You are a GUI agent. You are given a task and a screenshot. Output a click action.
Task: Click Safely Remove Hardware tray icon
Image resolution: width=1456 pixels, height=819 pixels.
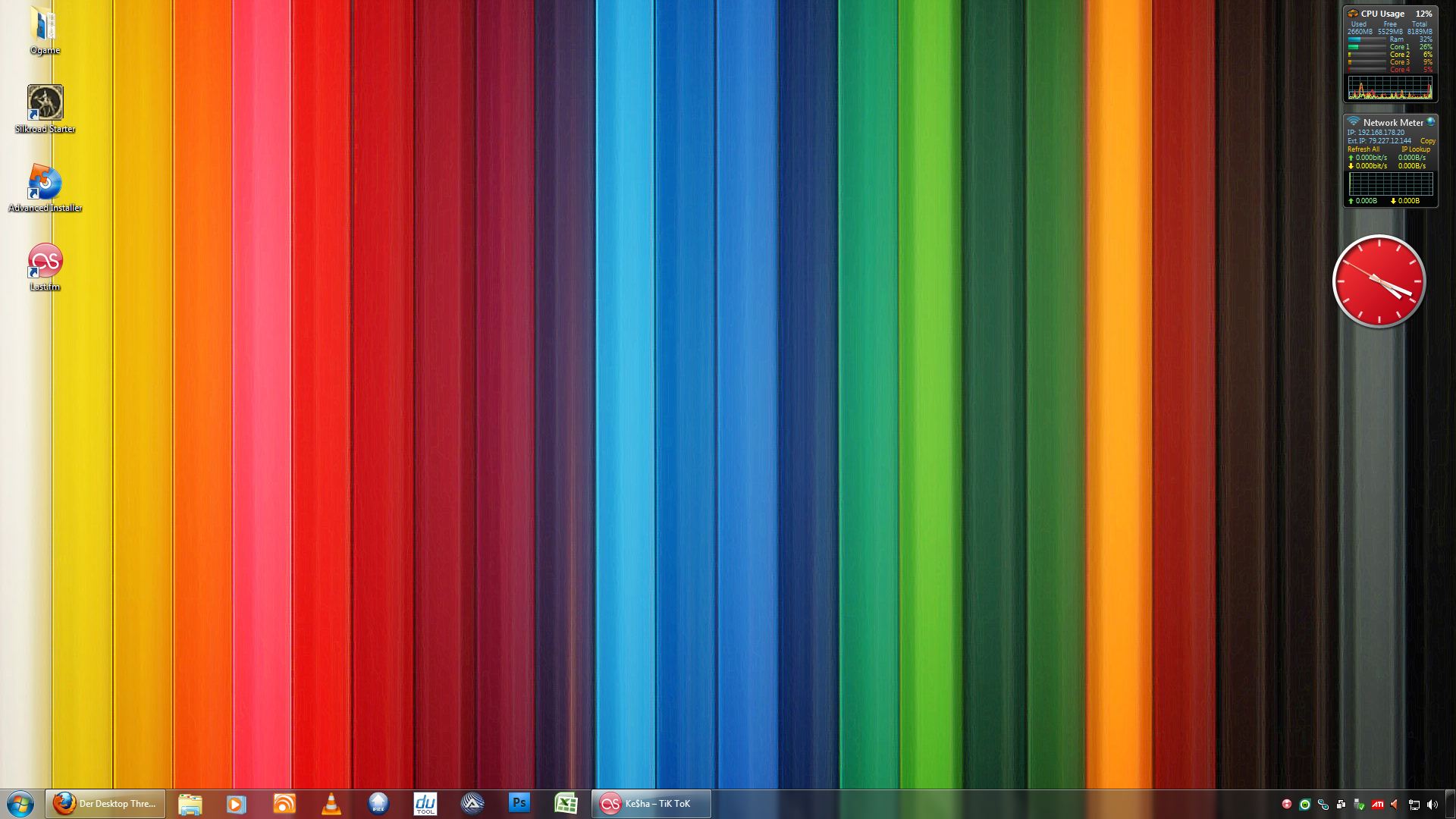click(x=1359, y=805)
